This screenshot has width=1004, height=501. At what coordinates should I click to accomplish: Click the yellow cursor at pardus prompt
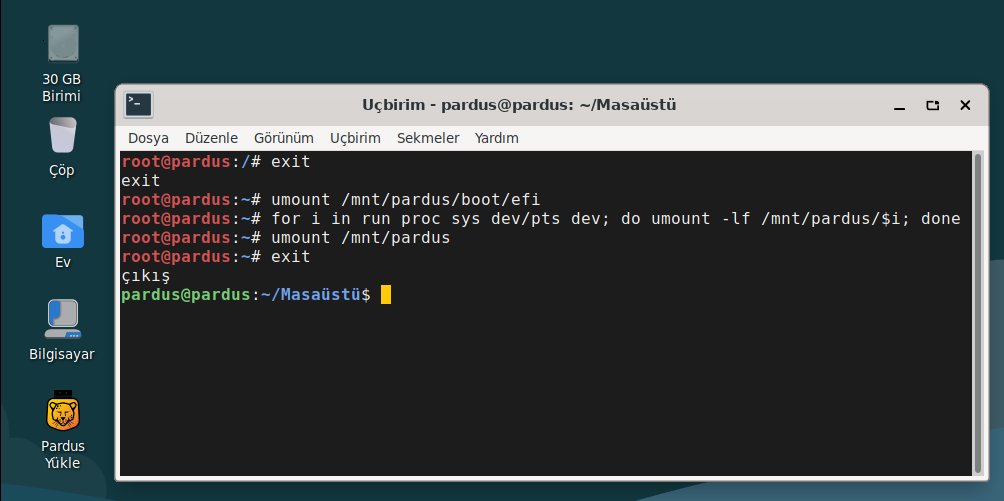click(x=385, y=295)
